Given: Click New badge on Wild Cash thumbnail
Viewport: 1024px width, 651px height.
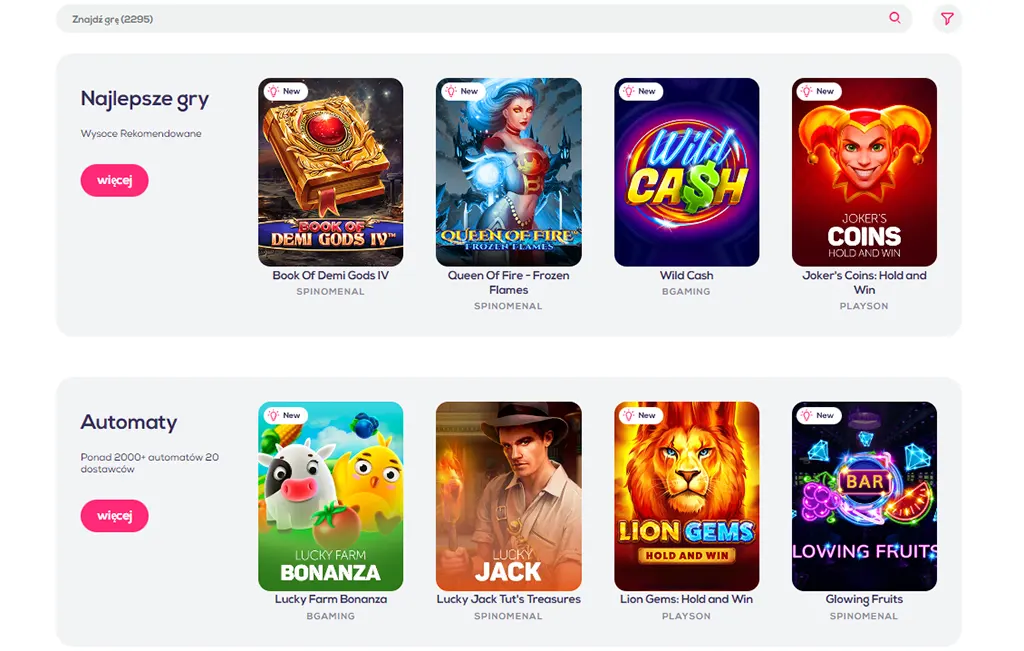Looking at the screenshot, I should [x=641, y=91].
